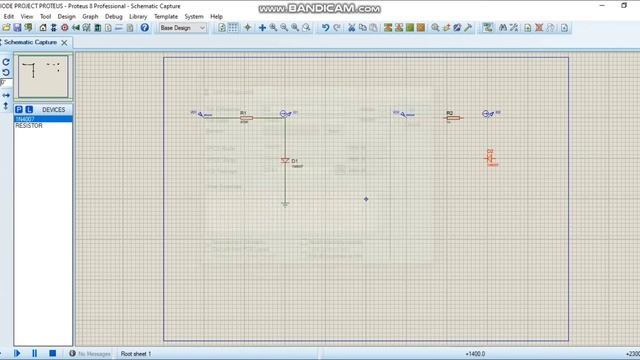
Task: Open the Template menu
Action: coord(166,17)
